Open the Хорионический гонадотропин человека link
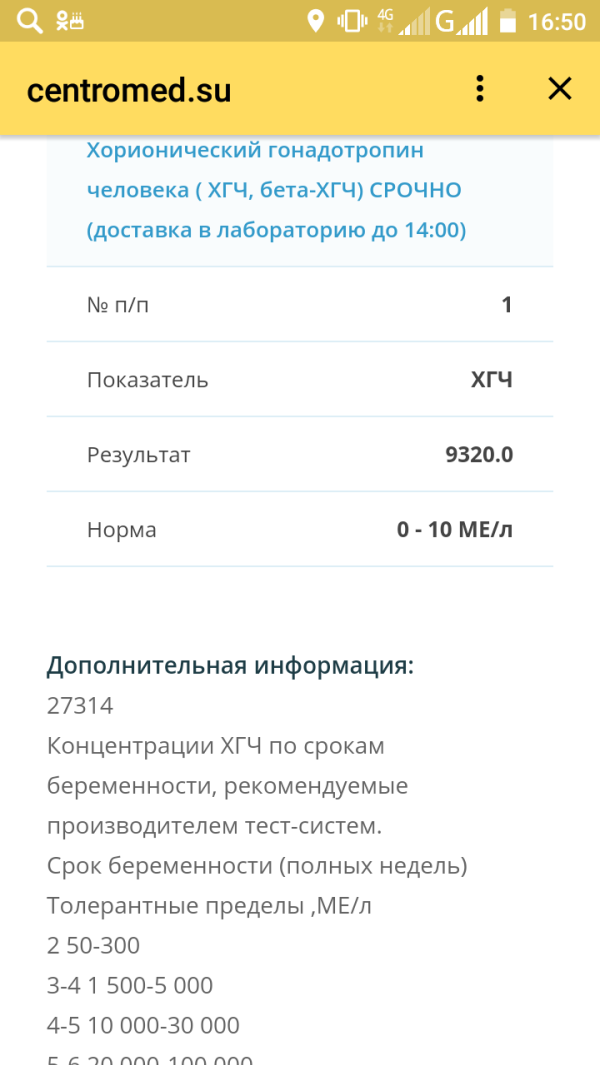 coord(276,190)
